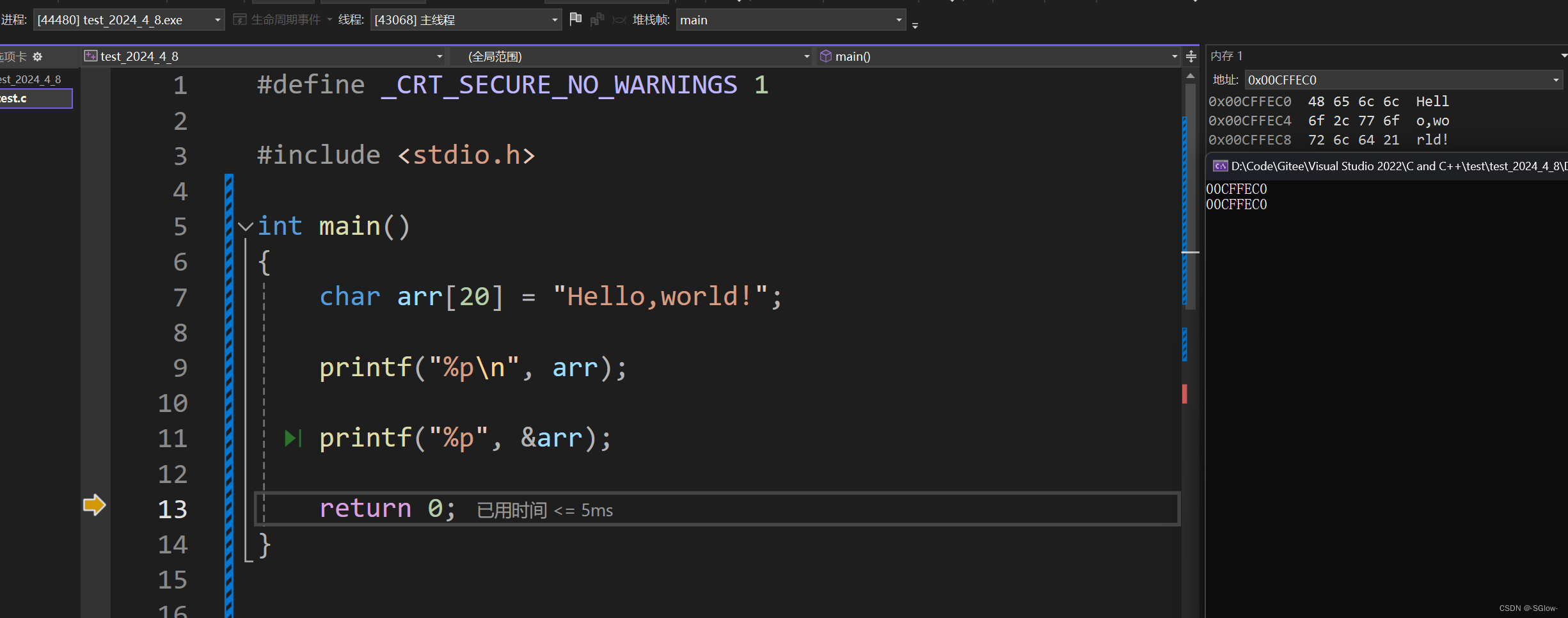Click the dimmed icon left of 堆栈帧 label
This screenshot has height=618, width=1568.
[x=619, y=20]
